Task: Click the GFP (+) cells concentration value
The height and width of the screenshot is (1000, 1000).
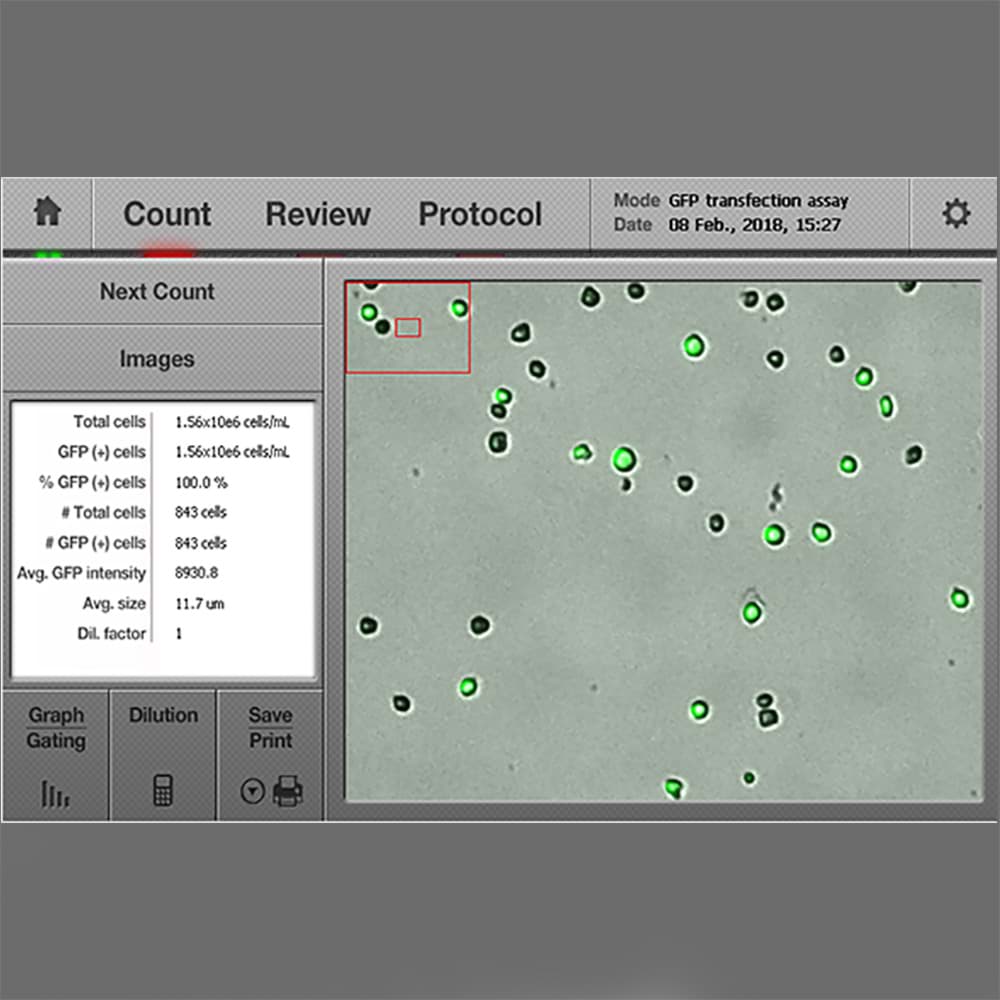Action: 232,452
